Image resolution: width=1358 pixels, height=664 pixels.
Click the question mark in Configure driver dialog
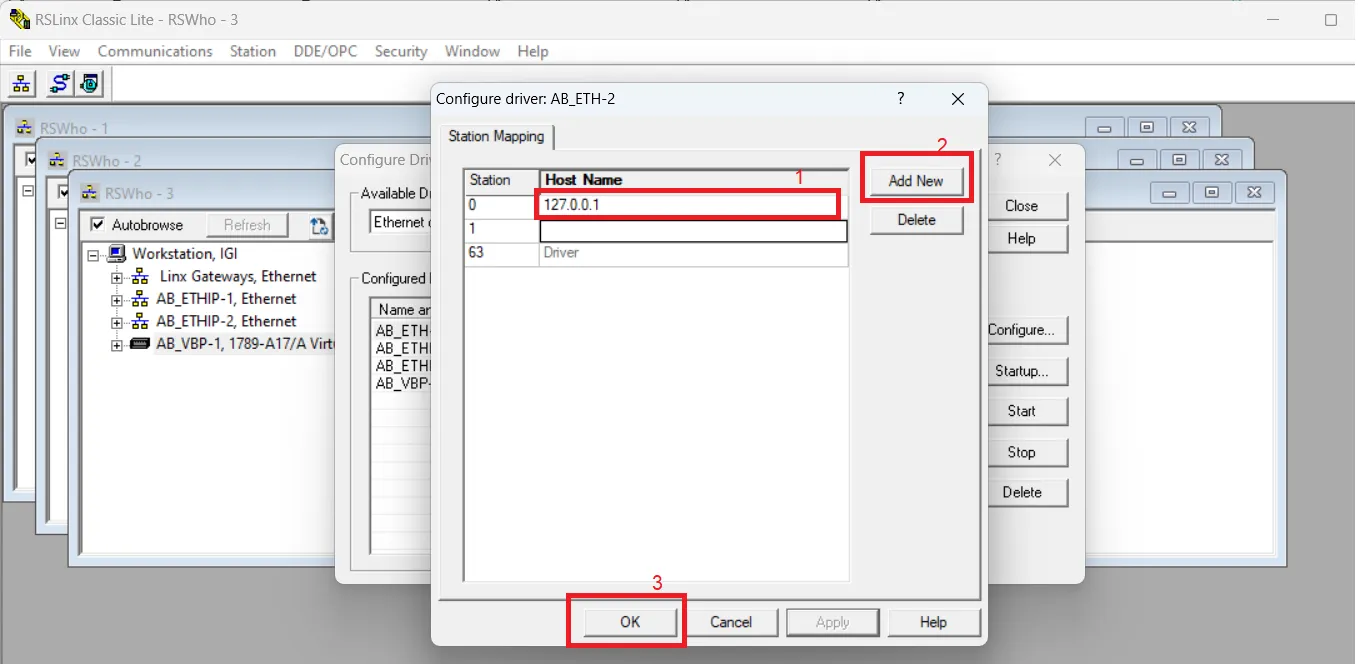(x=900, y=98)
